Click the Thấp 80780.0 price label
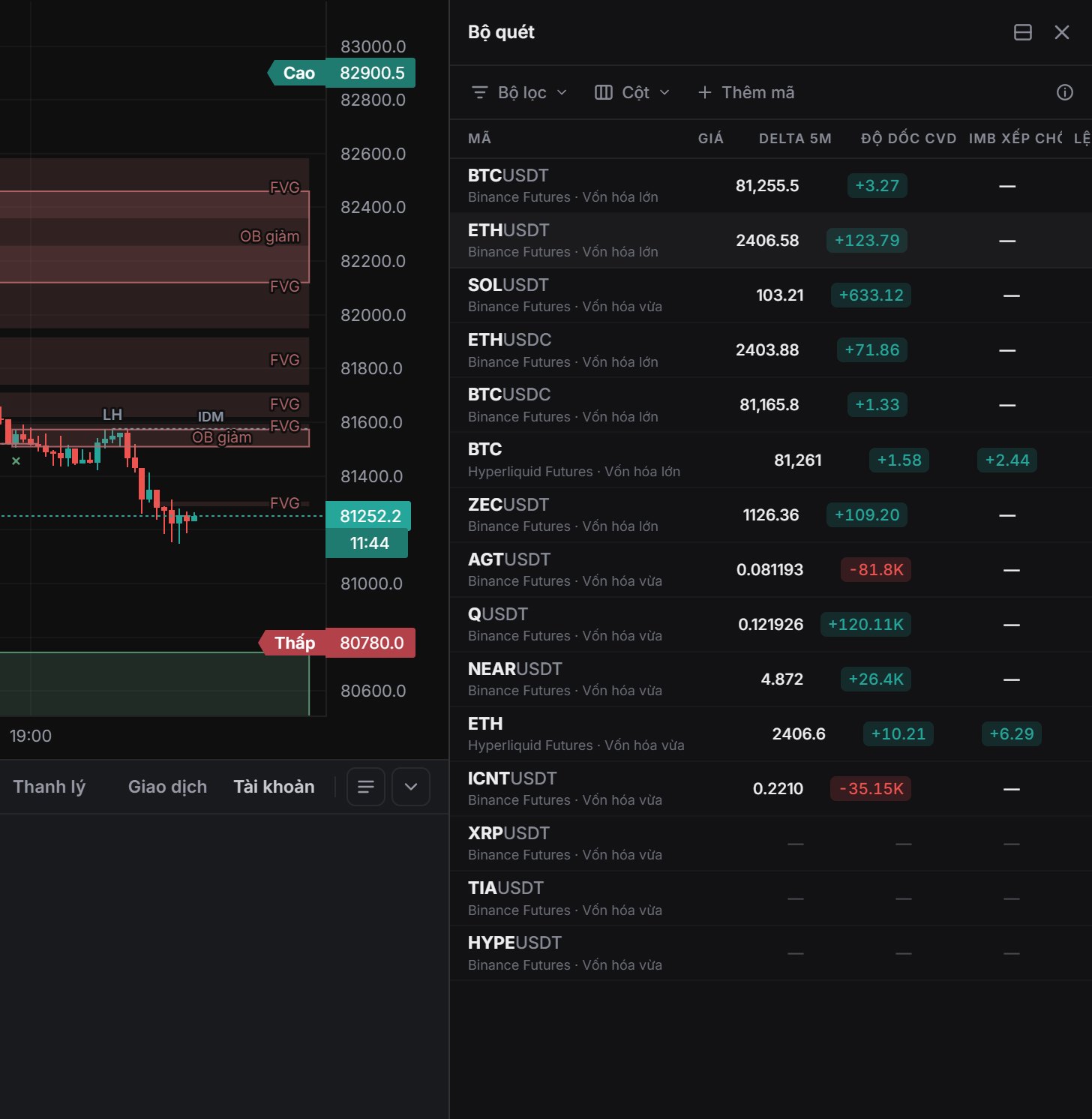 (x=337, y=643)
